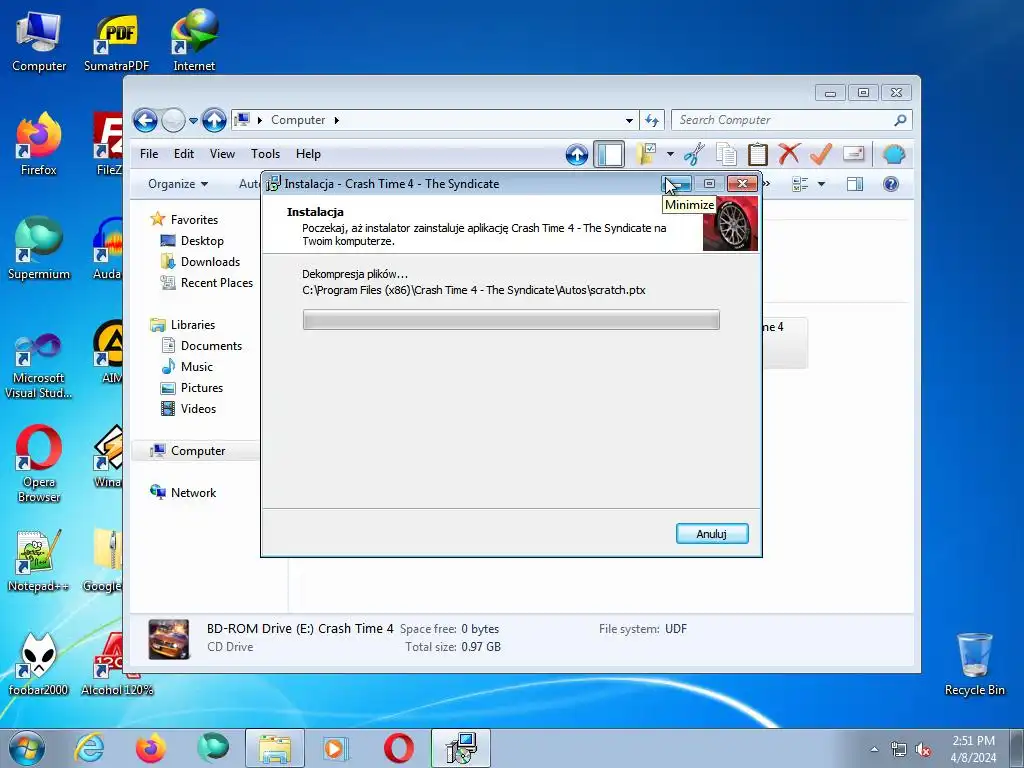
Task: Click the Up arrow beside address bar
Action: pos(214,120)
